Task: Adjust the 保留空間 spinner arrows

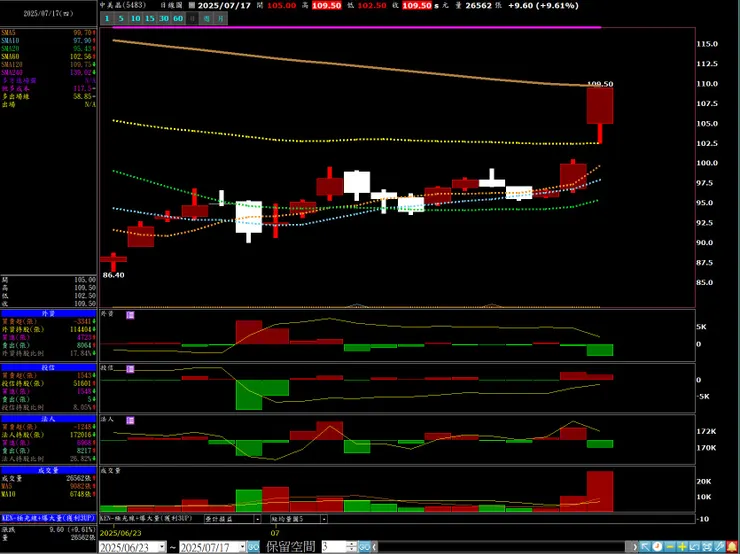Action: click(x=352, y=547)
